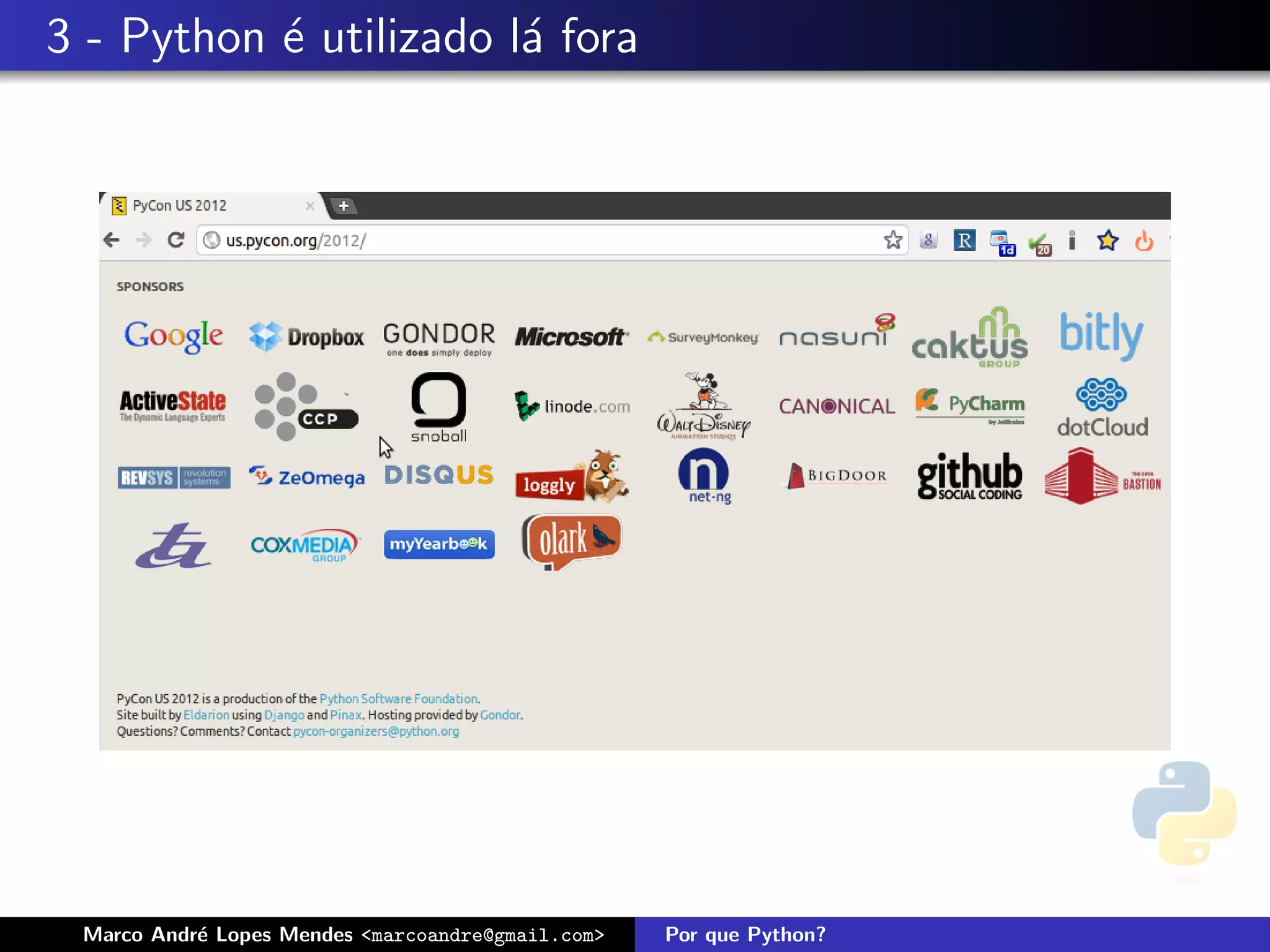Viewport: 1270px width, 952px height.
Task: Click the Microsoft sponsor logo
Action: coord(572,337)
